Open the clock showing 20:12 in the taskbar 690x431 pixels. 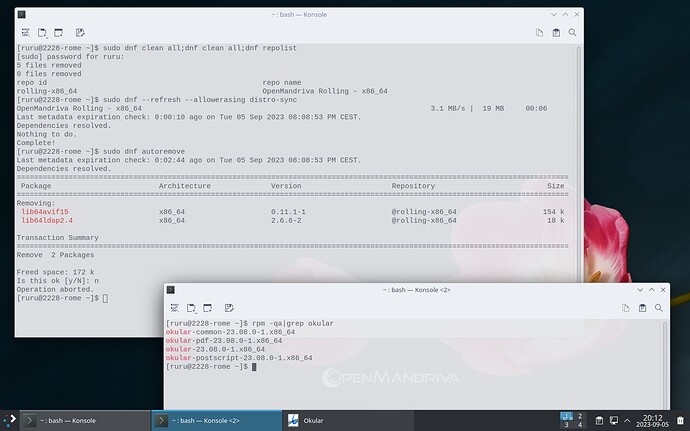tap(653, 420)
